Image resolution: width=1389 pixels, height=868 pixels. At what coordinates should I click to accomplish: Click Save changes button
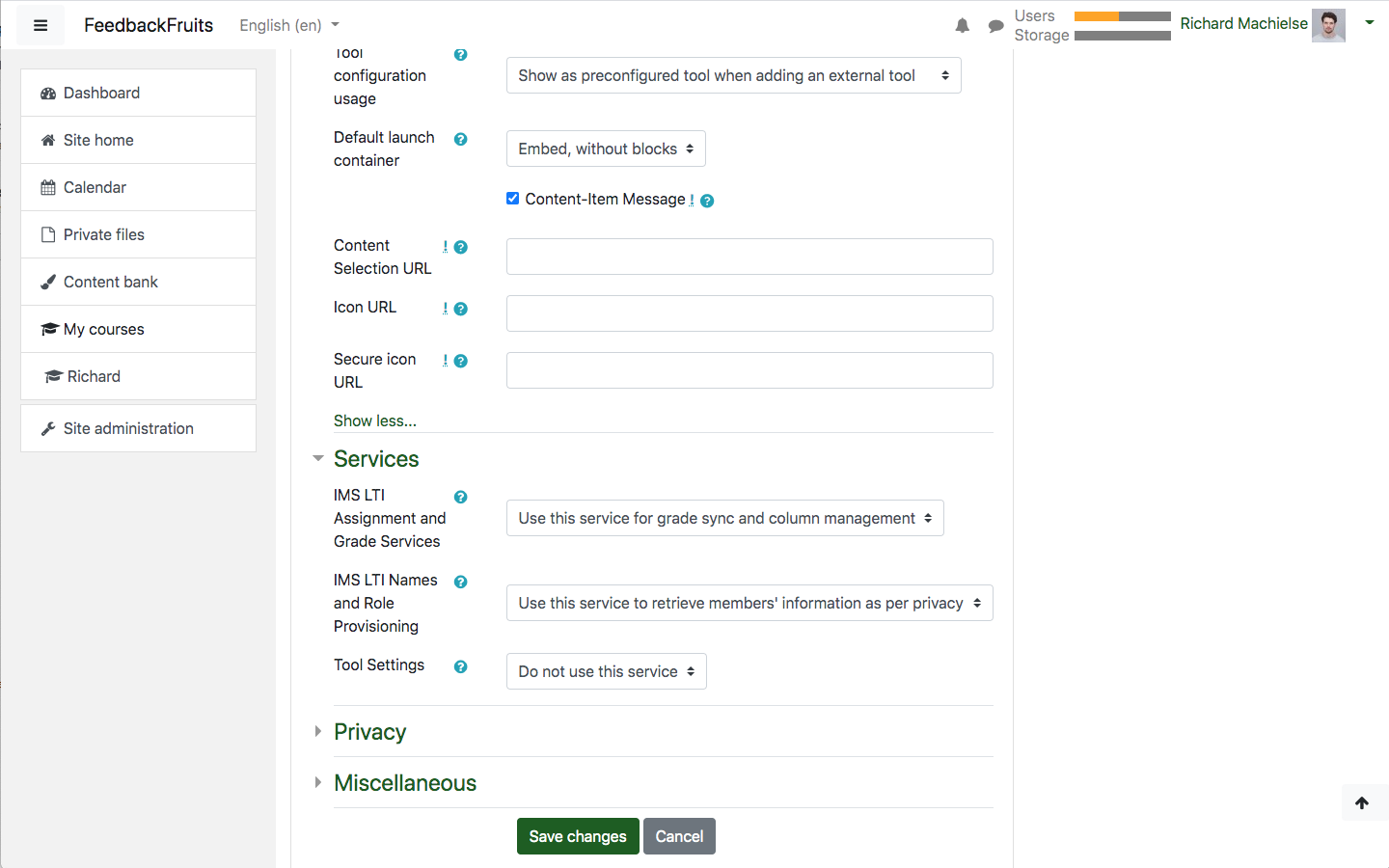coord(578,836)
